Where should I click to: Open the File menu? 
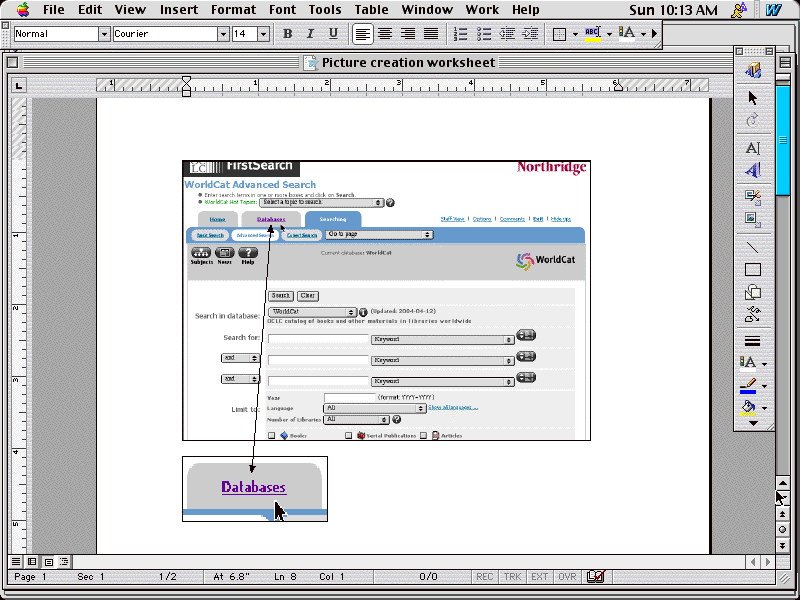pos(54,10)
